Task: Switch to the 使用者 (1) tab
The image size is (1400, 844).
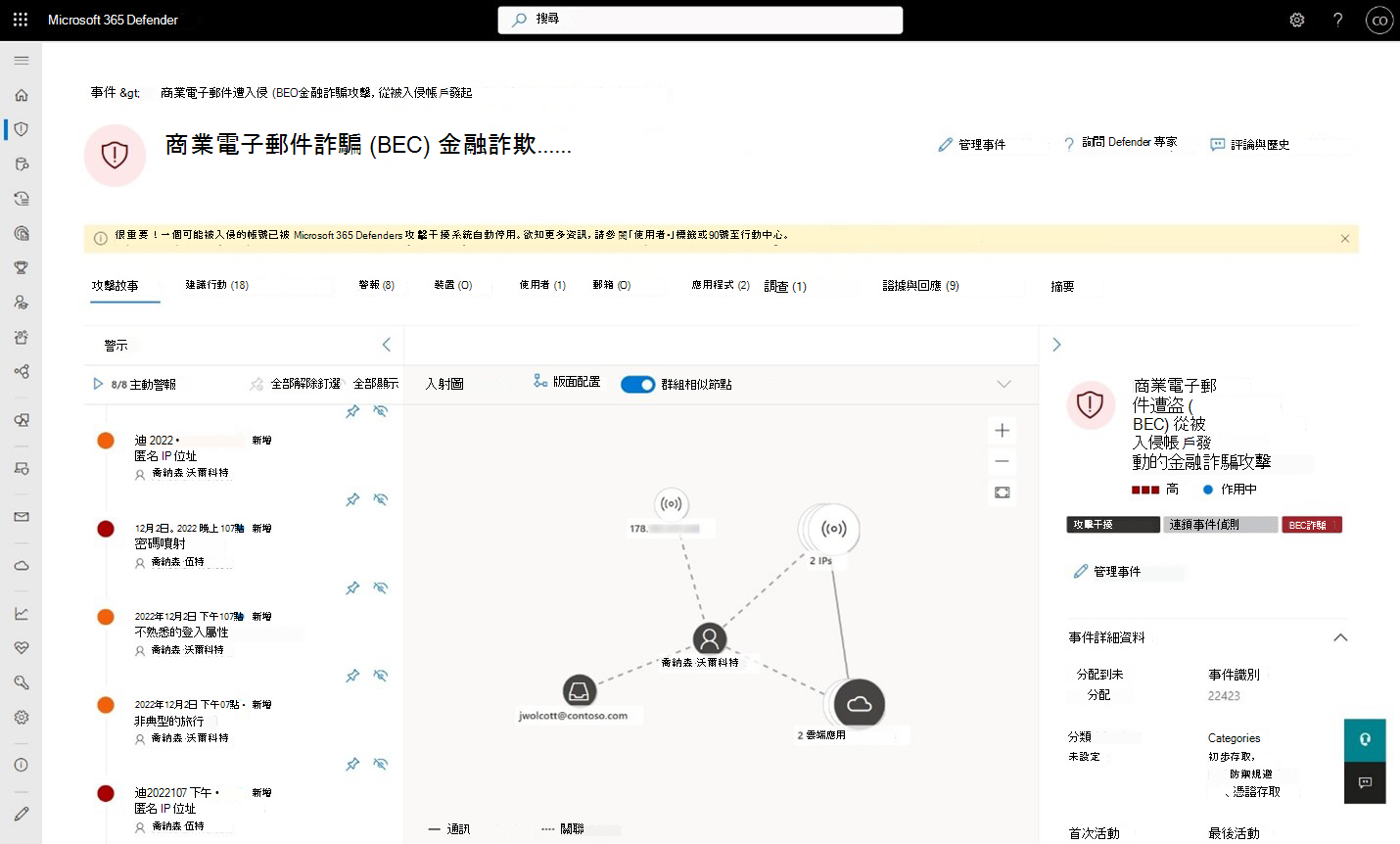Action: pyautogui.click(x=542, y=285)
